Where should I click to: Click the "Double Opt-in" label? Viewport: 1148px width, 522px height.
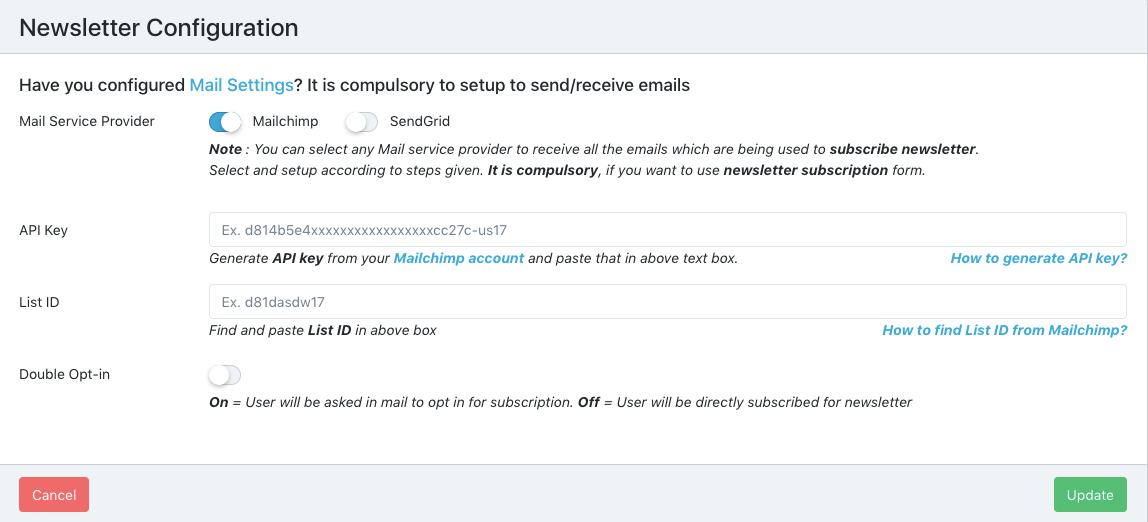(x=65, y=374)
